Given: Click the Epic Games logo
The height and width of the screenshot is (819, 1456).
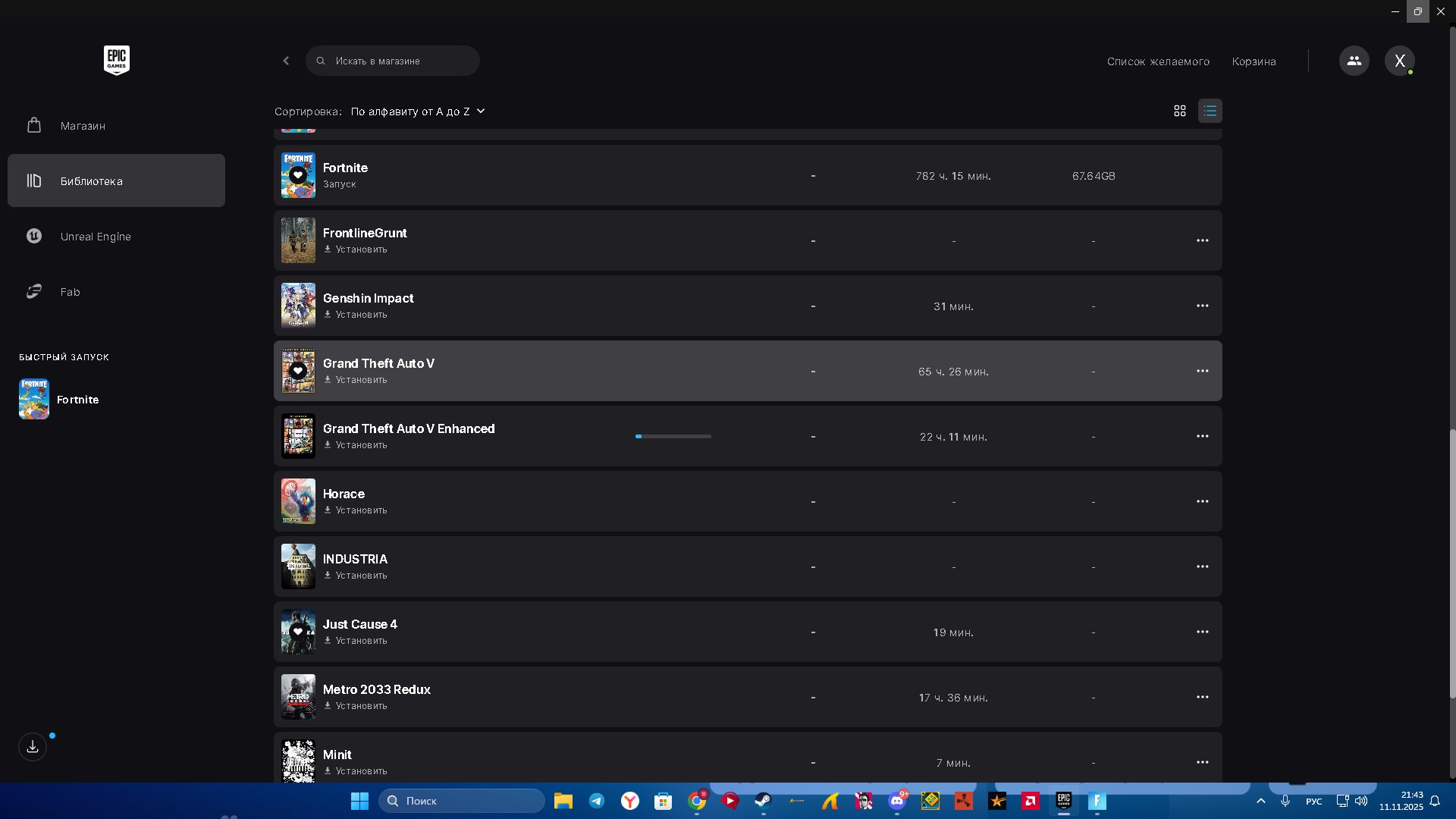Looking at the screenshot, I should click(116, 60).
